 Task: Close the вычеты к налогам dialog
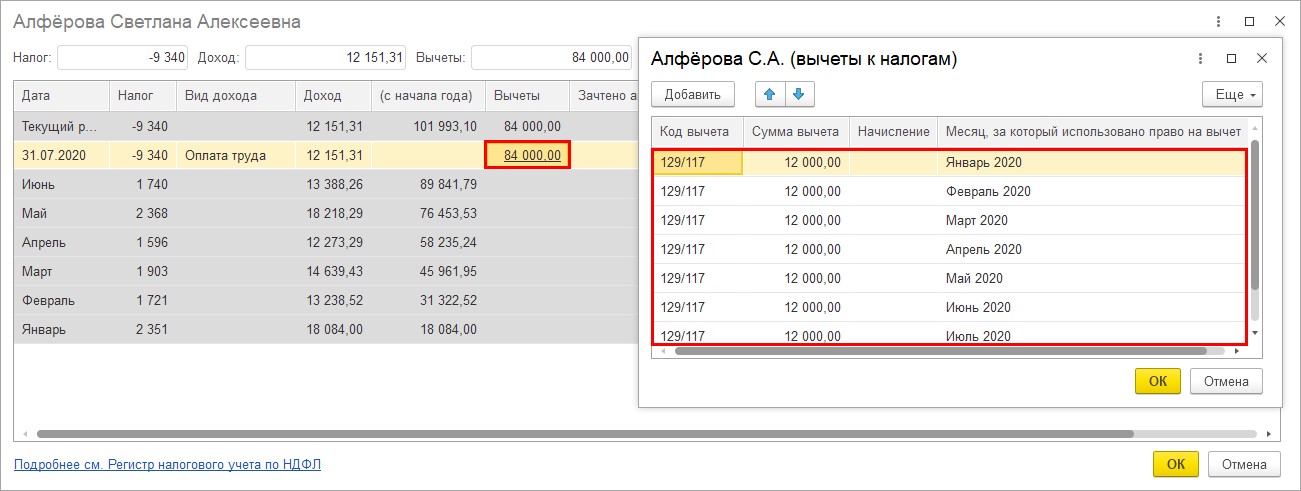1262,59
